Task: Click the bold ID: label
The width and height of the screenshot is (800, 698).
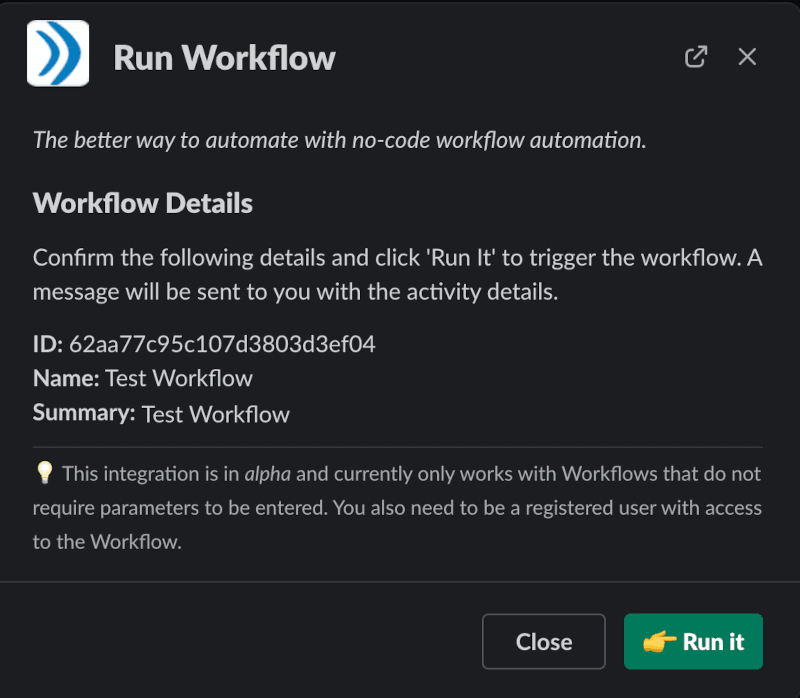Action: coord(48,344)
